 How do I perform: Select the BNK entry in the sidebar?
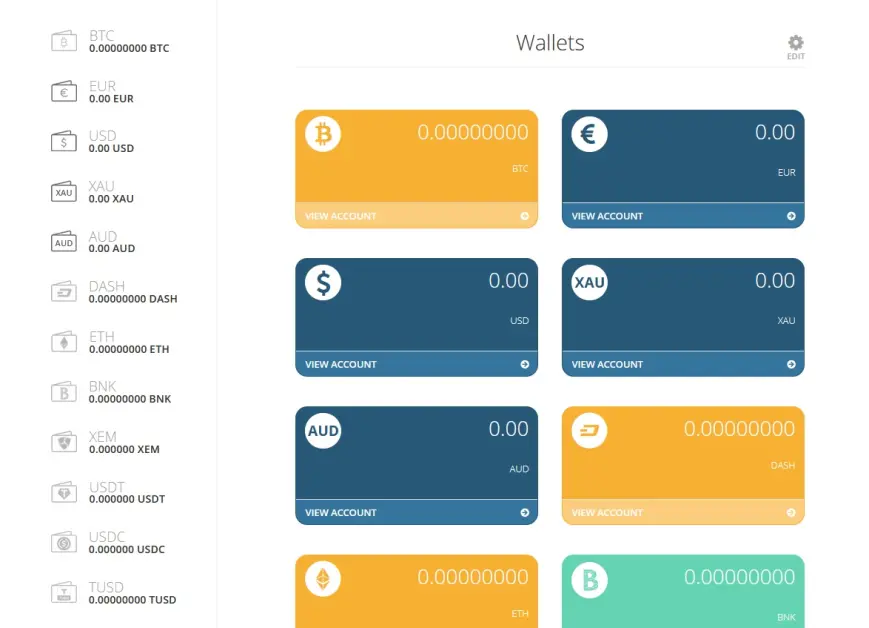[111, 392]
